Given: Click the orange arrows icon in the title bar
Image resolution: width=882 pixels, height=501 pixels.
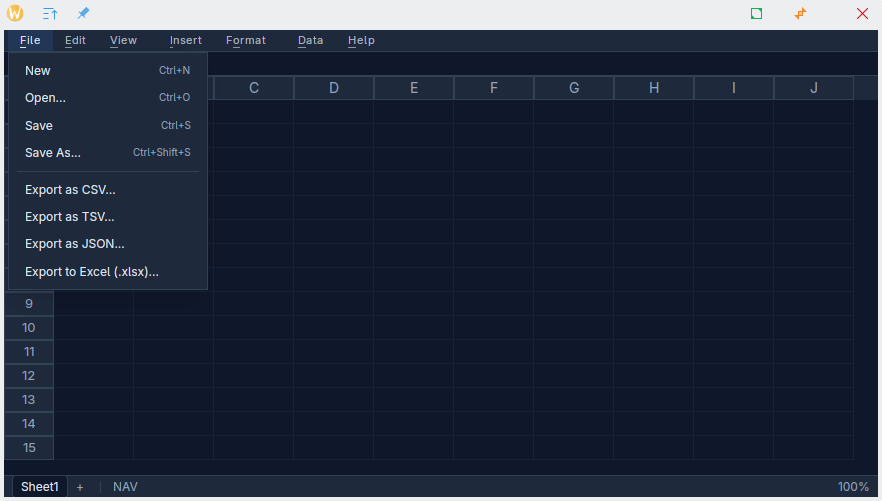Looking at the screenshot, I should click(x=800, y=14).
